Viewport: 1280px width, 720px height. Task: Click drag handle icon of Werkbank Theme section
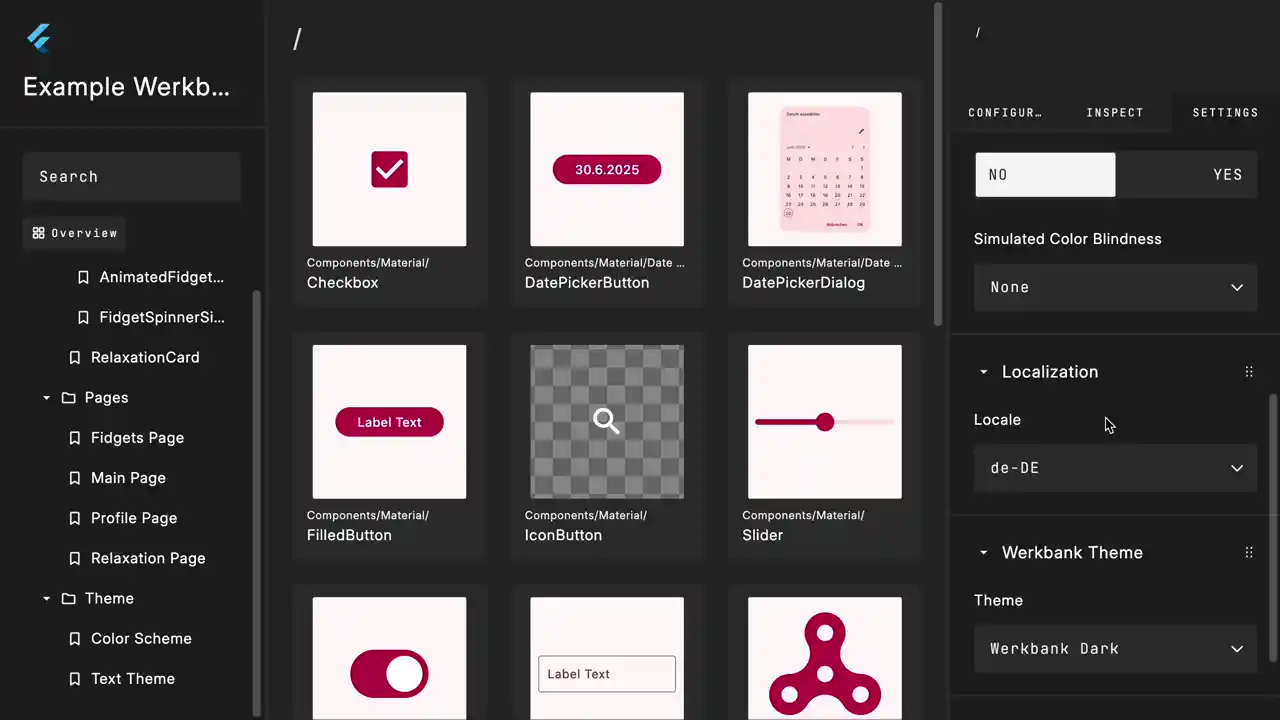click(x=1249, y=552)
